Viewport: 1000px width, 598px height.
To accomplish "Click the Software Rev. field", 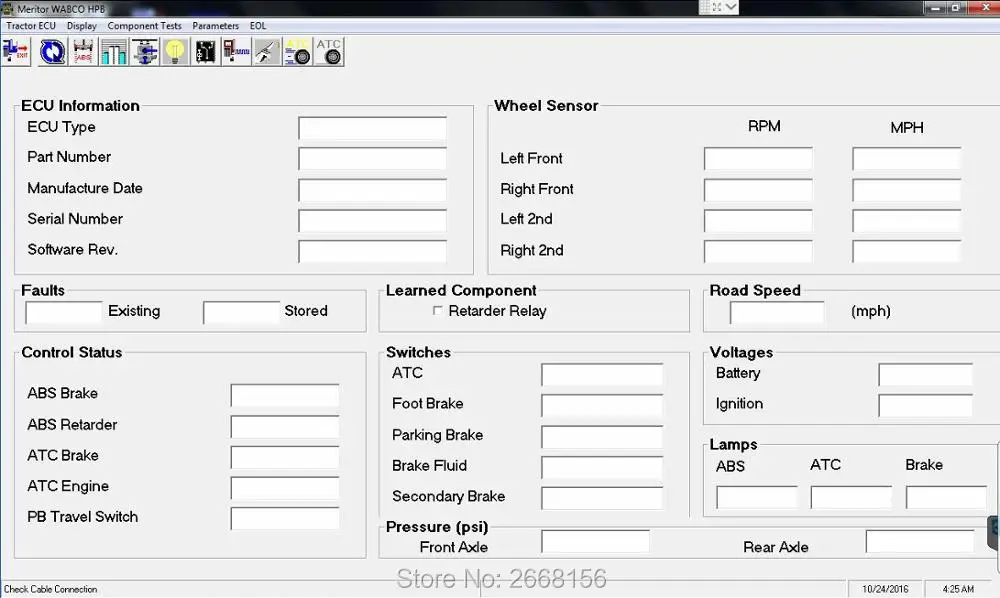I will click(x=372, y=251).
